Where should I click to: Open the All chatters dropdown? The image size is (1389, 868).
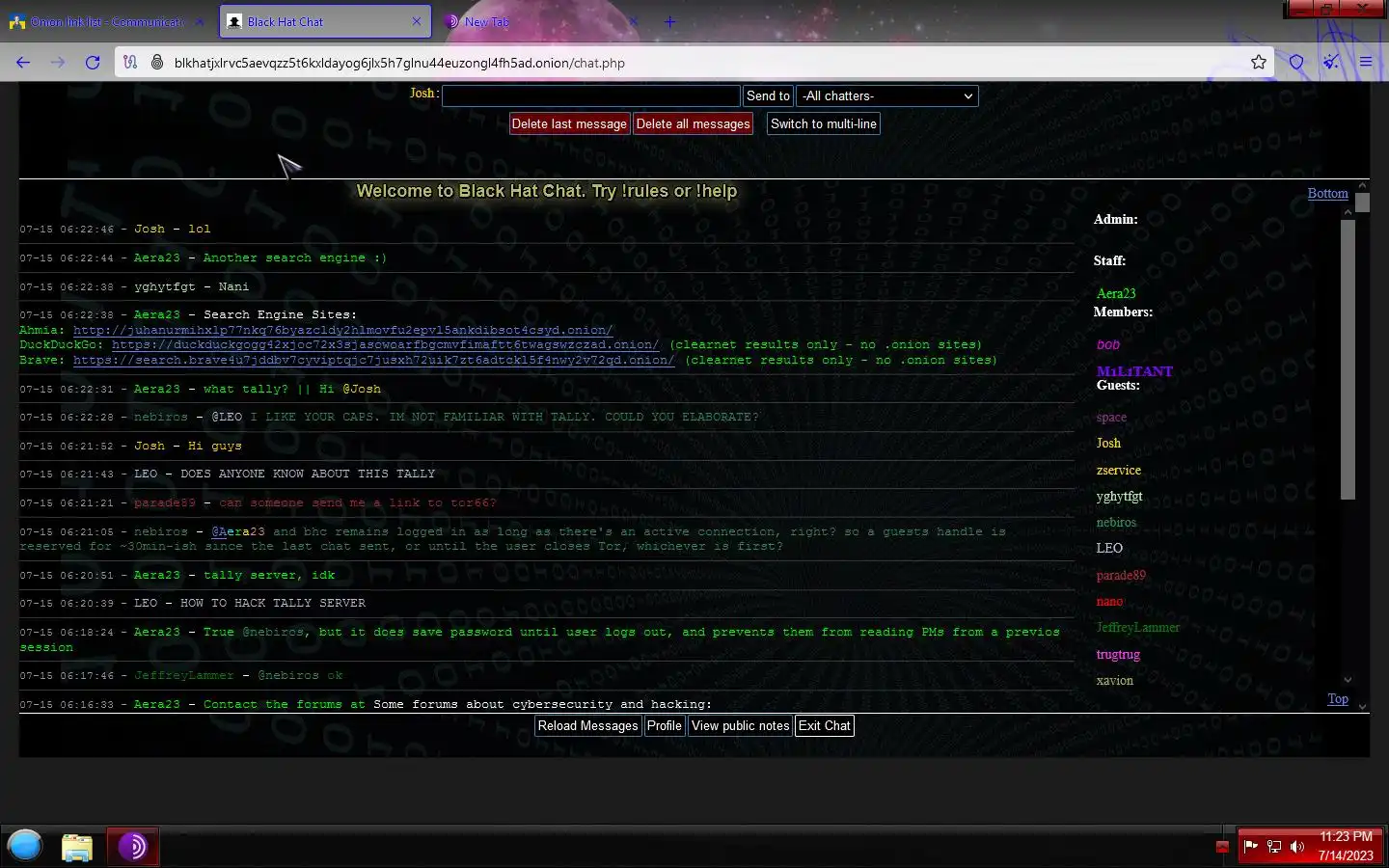[x=887, y=95]
